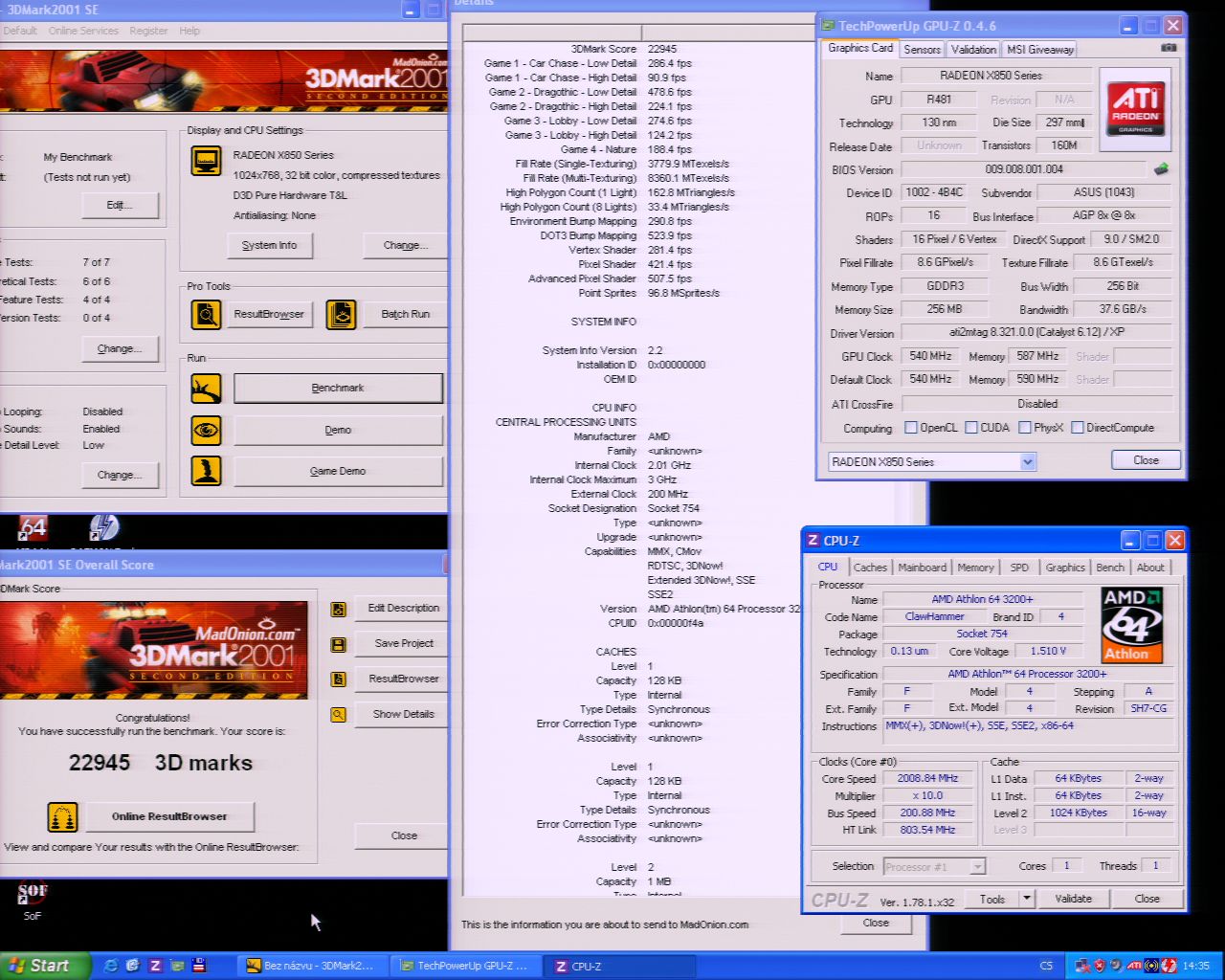Open the Graphics tab in CPU-Z
Viewport: 1225px width, 980px height.
point(1065,568)
